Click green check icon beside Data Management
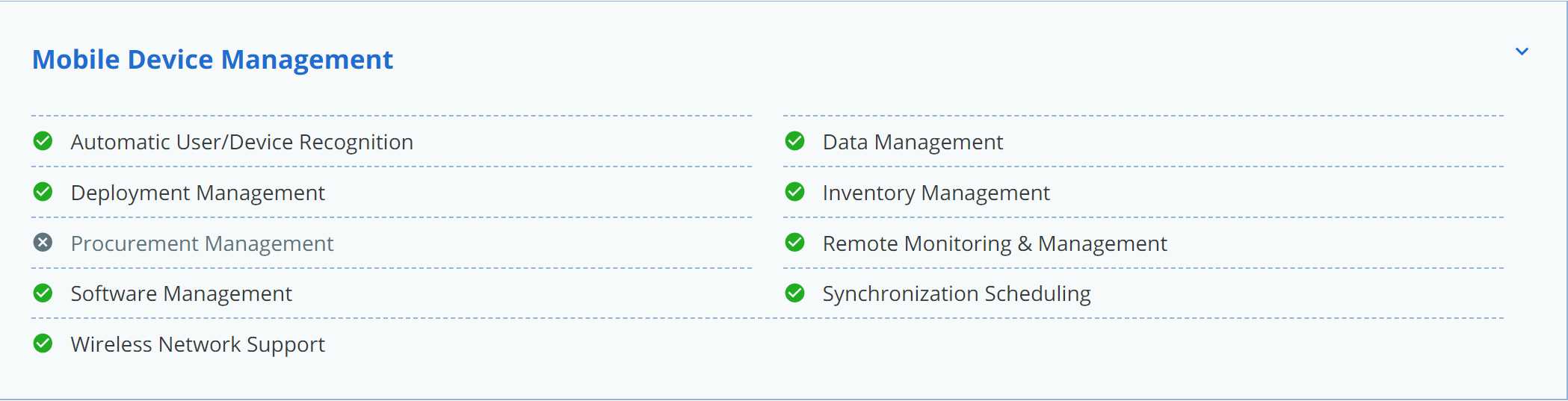1568x401 pixels. pos(795,141)
